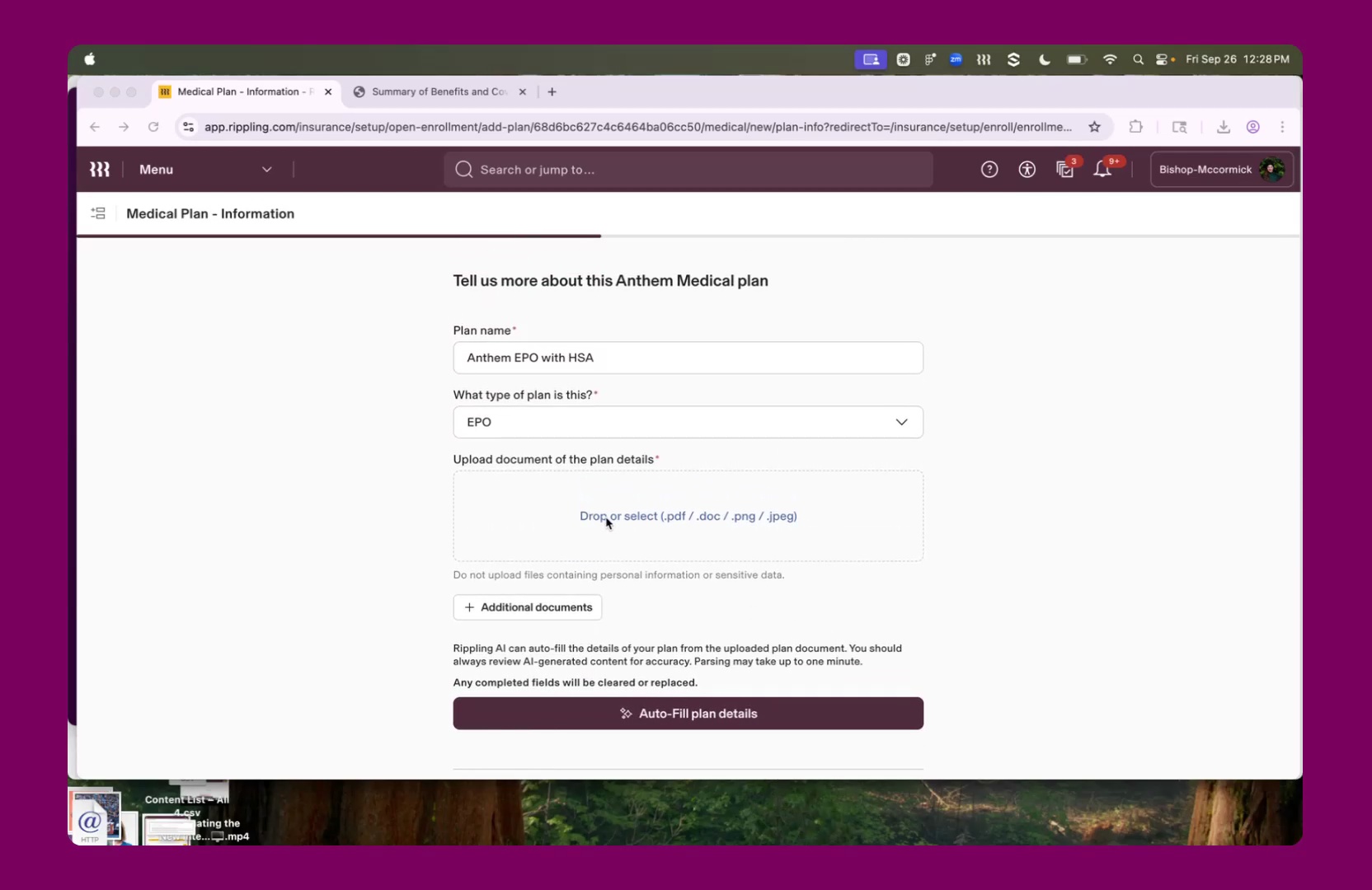Image resolution: width=1372 pixels, height=890 pixels.
Task: Click Zoom icon in menu bar
Action: tap(956, 59)
